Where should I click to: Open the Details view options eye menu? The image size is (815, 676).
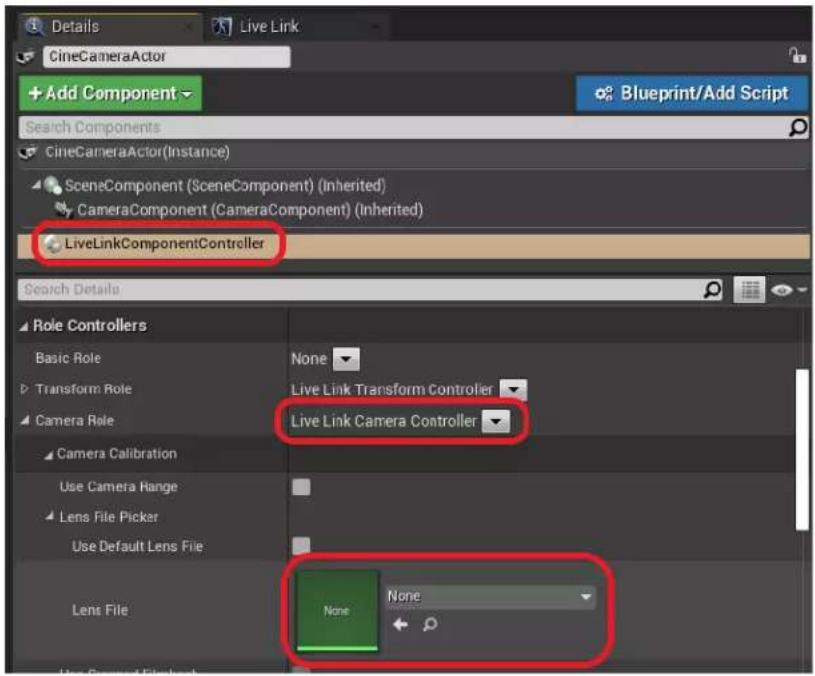point(787,290)
